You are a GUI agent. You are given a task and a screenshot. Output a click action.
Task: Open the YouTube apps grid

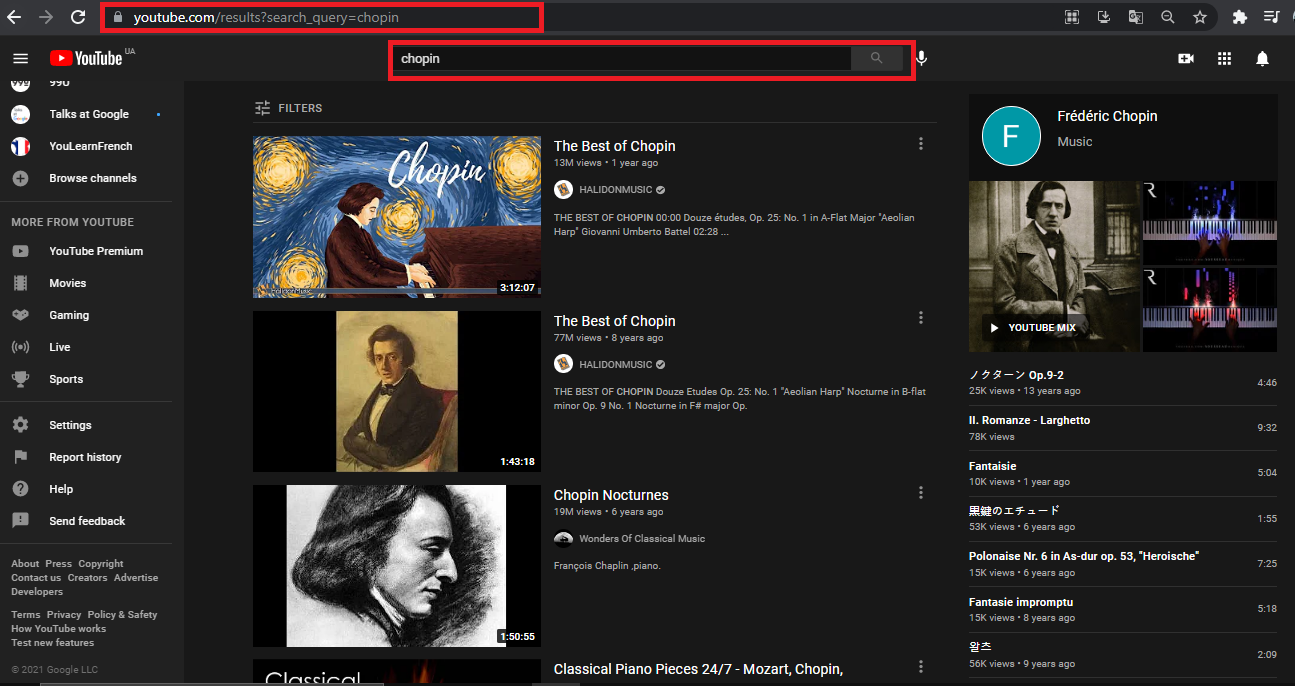click(1224, 59)
